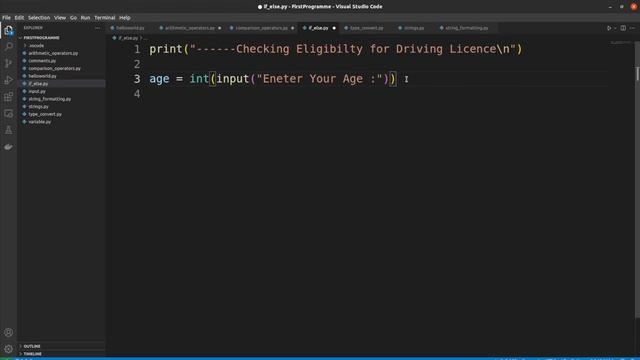Switch to the type_convert.py tab
Screen dimensions: 640x360
367,28
